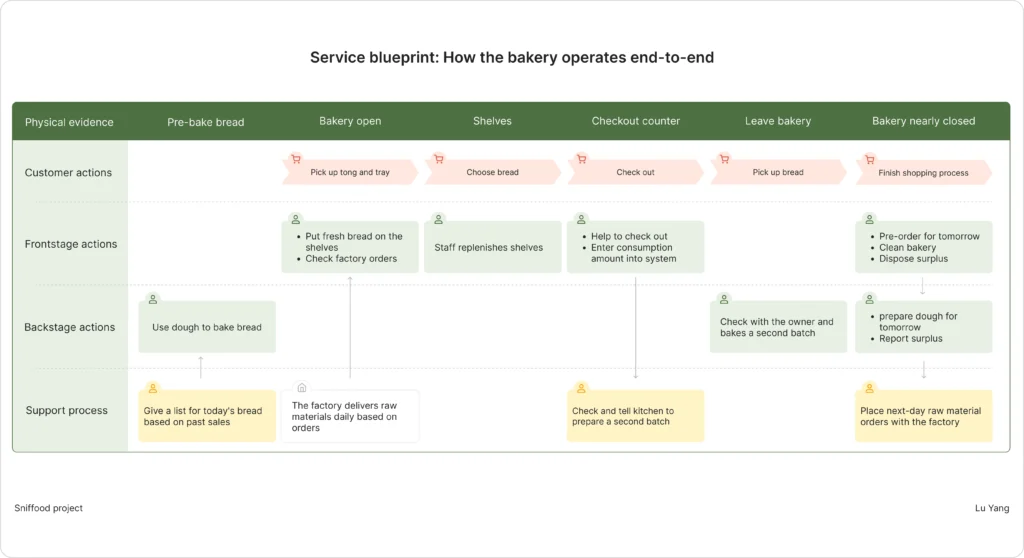The image size is (1024, 558).
Task: Click the Service blueprint title text
Action: click(x=511, y=58)
